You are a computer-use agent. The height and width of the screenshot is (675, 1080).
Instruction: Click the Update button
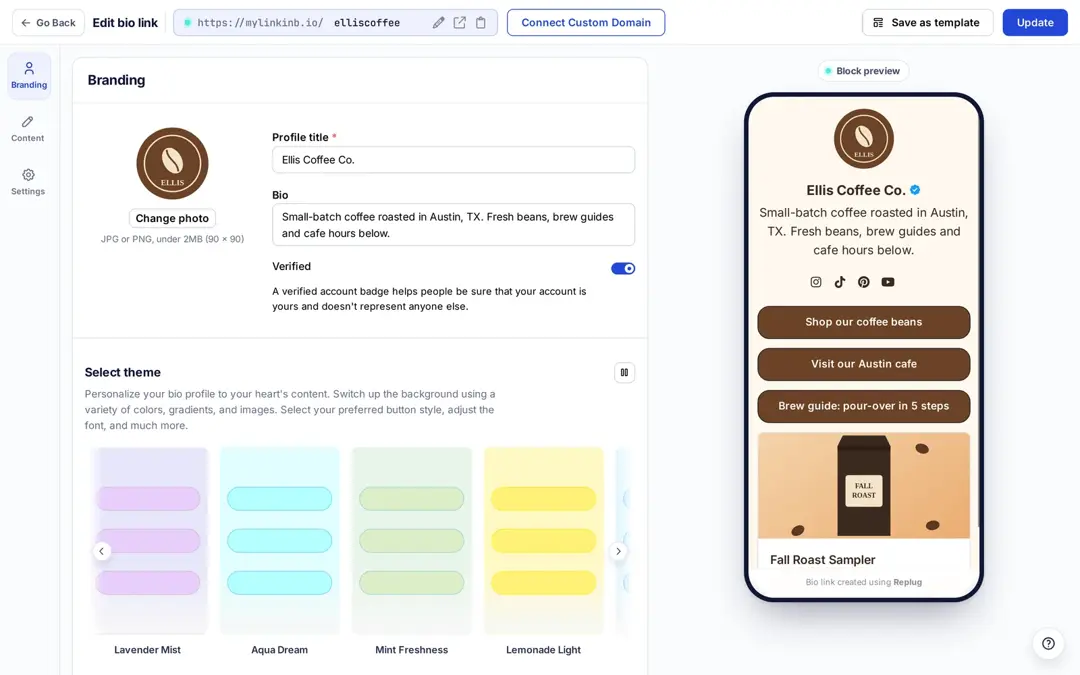[1035, 23]
